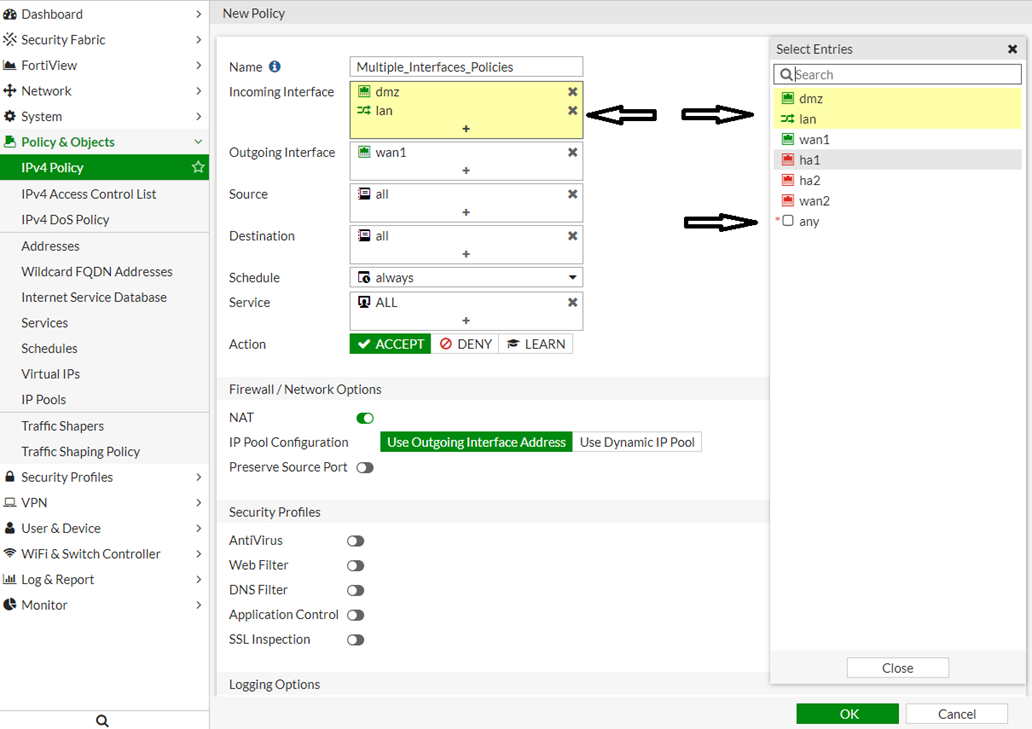1032x729 pixels.
Task: Remove ALL entry from Service field
Action: [x=572, y=303]
